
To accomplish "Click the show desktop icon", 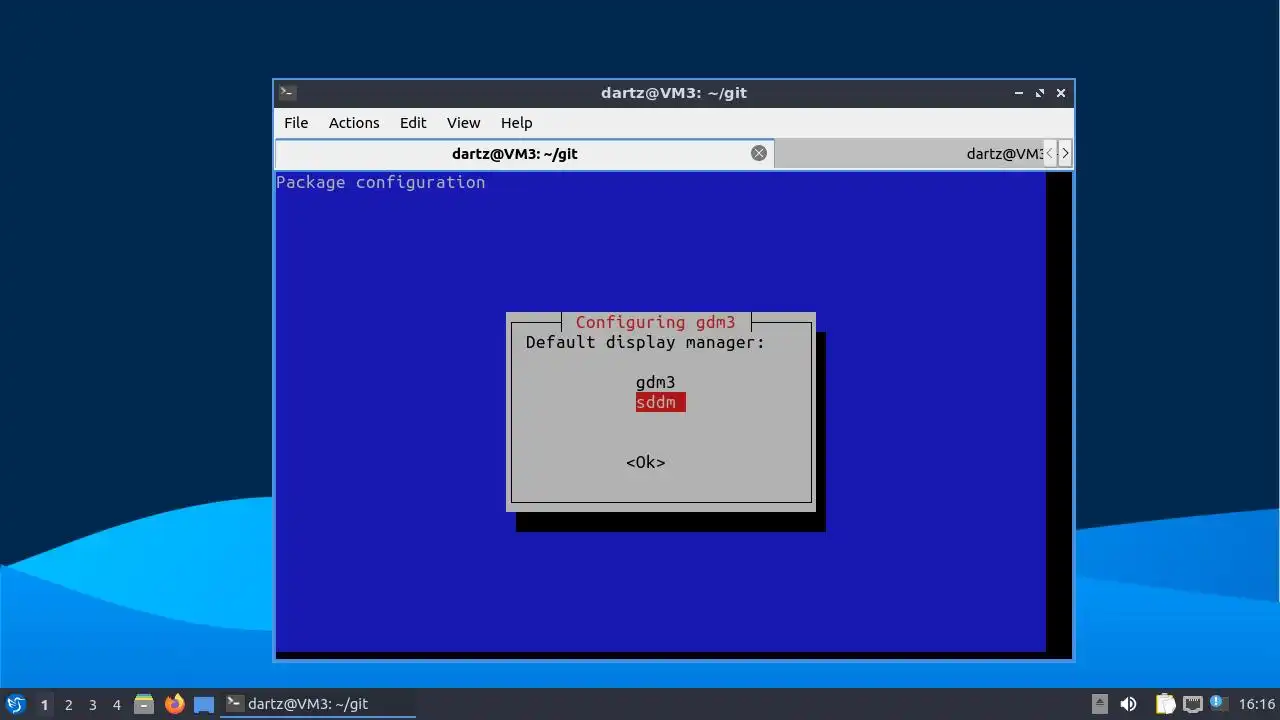I will (x=204, y=704).
